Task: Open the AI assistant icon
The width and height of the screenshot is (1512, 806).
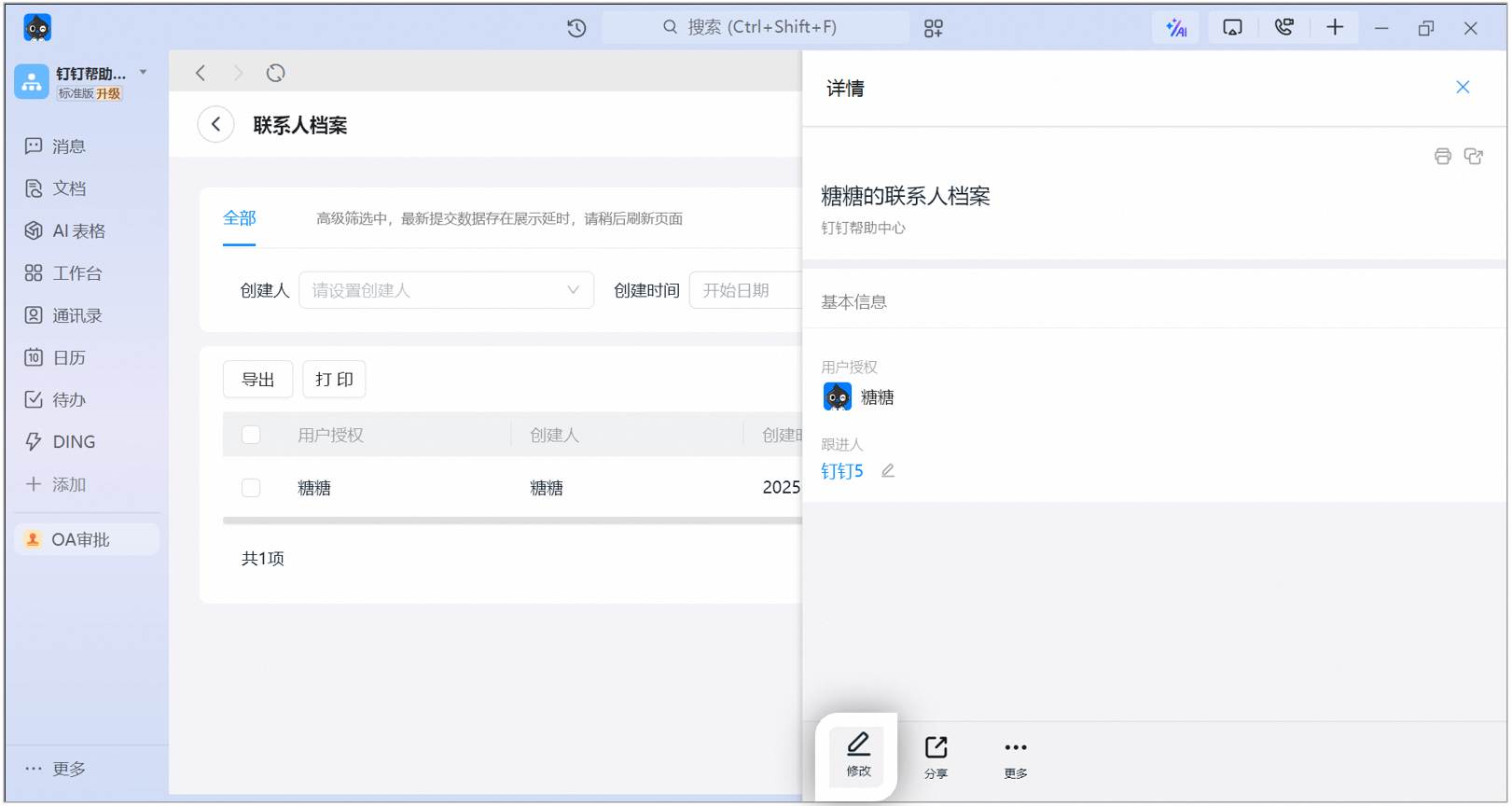Action: click(x=1176, y=28)
